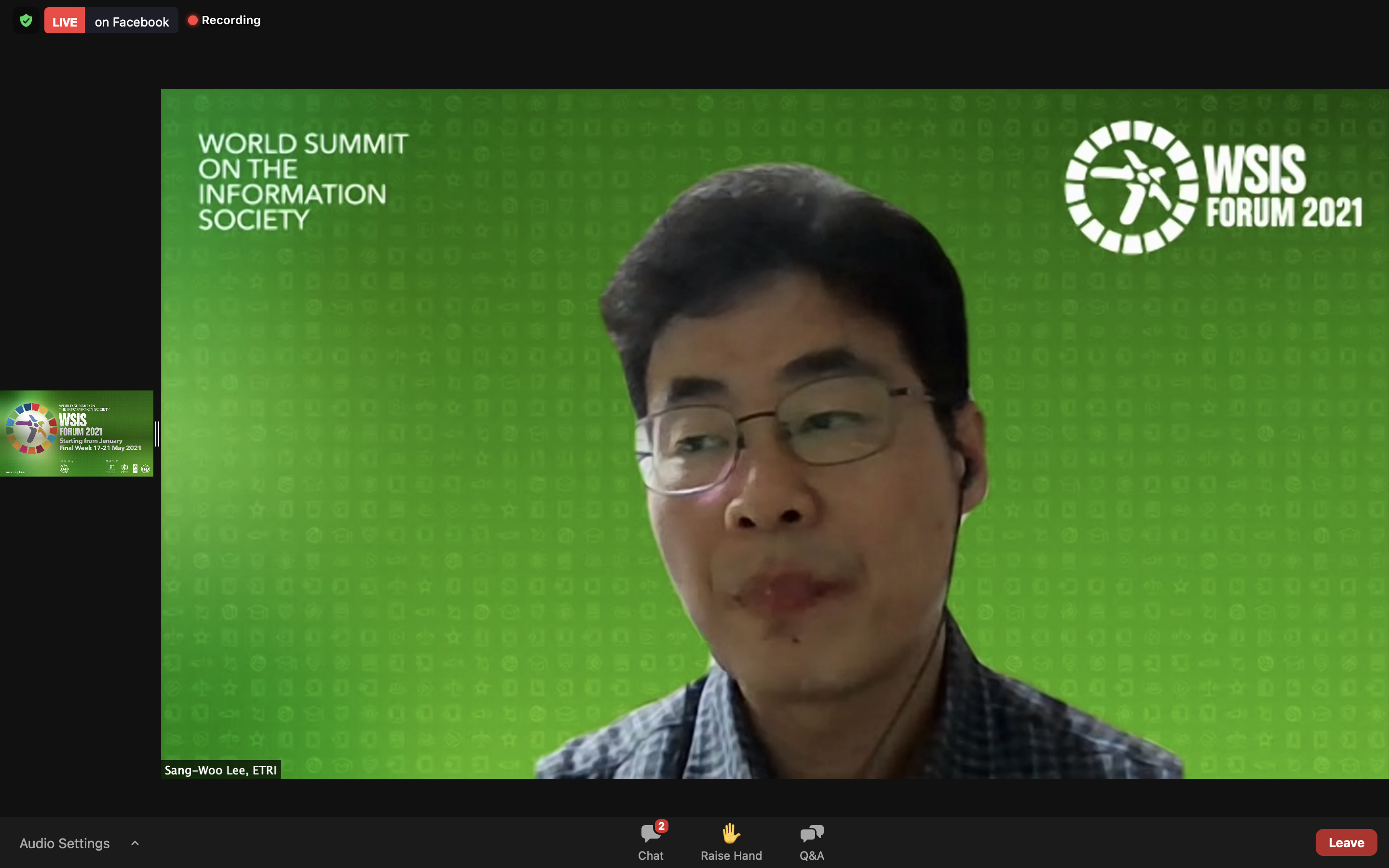The width and height of the screenshot is (1389, 868).
Task: Click the LIVE on Facebook indicator
Action: pyautogui.click(x=111, y=21)
